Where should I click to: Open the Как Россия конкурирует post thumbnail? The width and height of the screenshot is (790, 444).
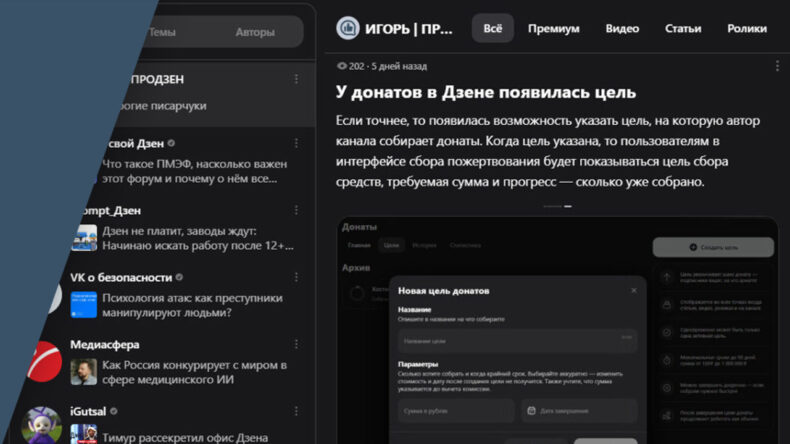[x=84, y=372]
